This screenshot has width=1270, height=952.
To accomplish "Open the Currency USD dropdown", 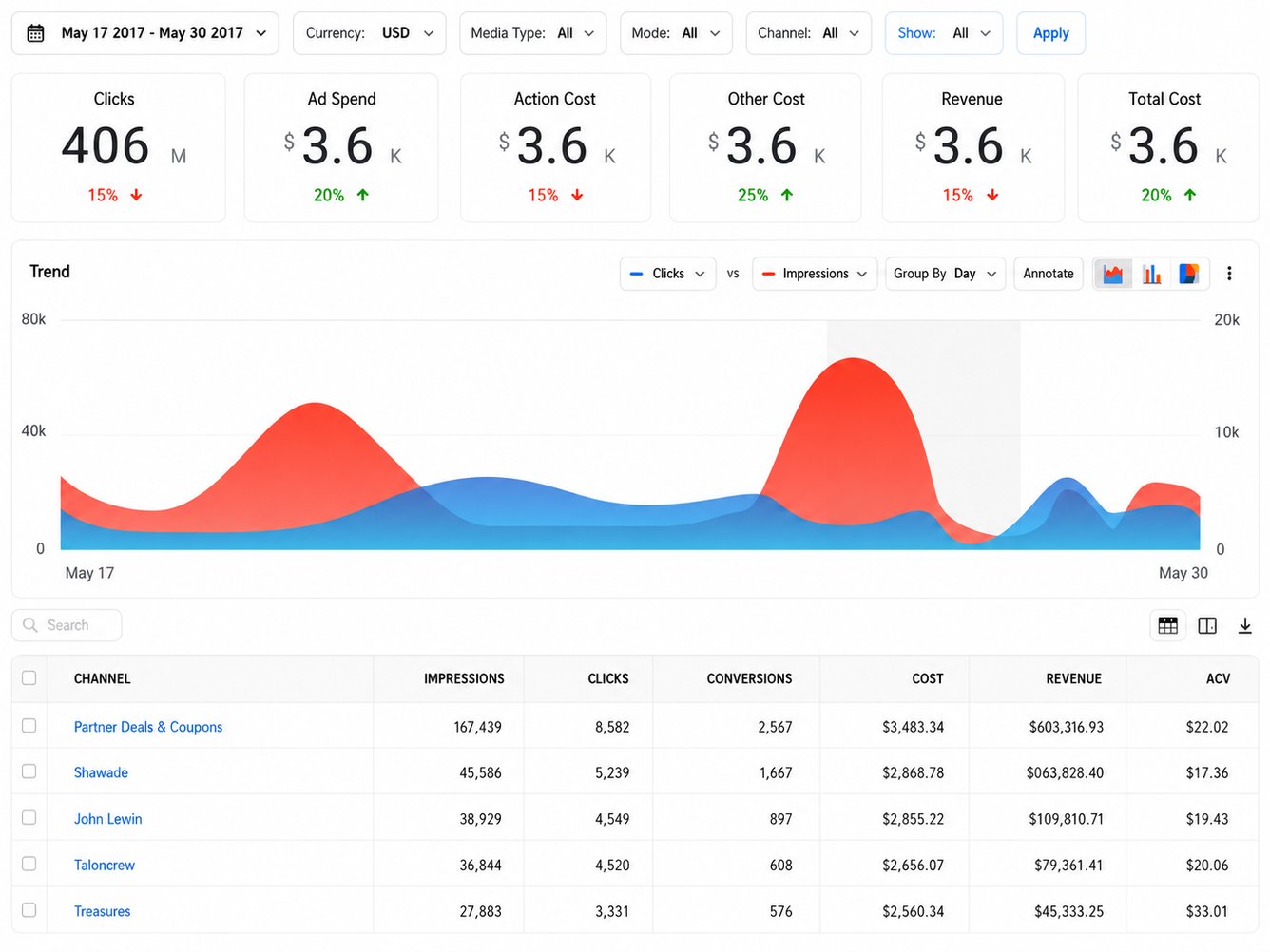I will (369, 33).
